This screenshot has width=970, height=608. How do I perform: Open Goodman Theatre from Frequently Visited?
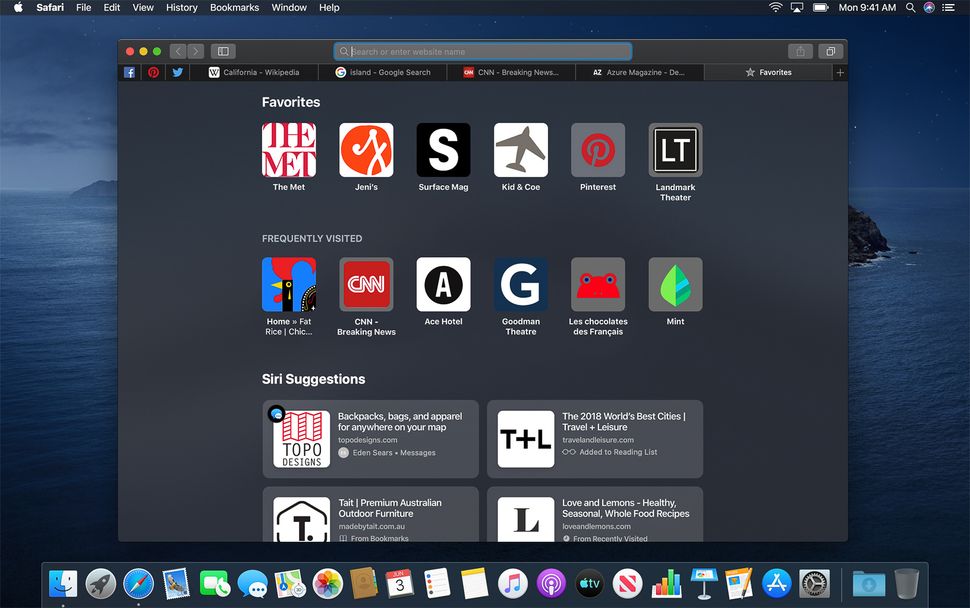(520, 285)
